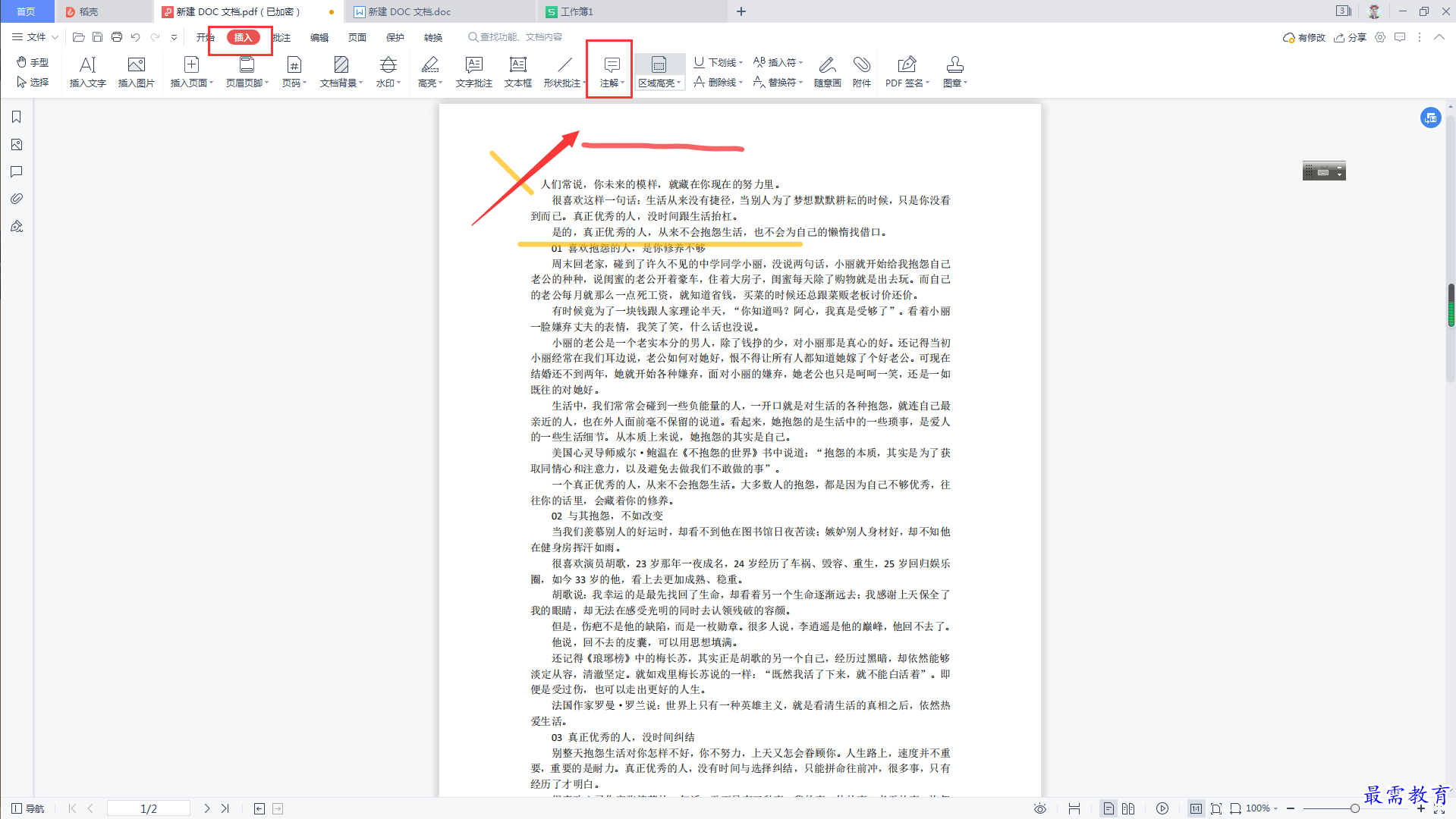This screenshot has height=819, width=1456.
Task: Jump to last page arrow
Action: (225, 808)
